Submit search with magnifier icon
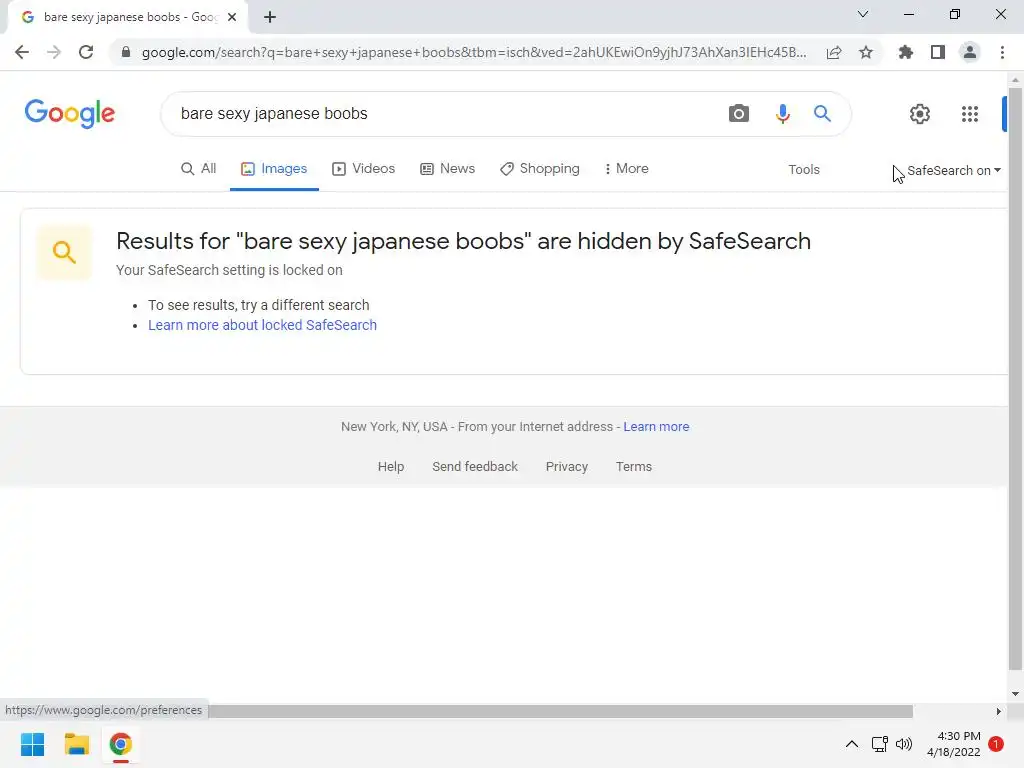 tap(822, 114)
